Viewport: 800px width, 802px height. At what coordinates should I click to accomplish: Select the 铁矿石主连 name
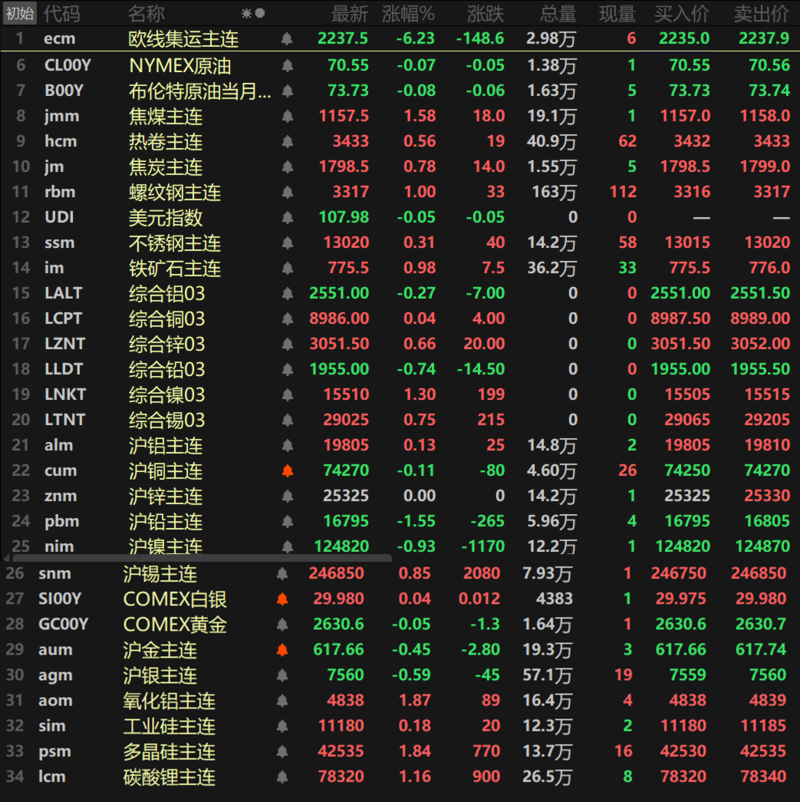pyautogui.click(x=175, y=269)
